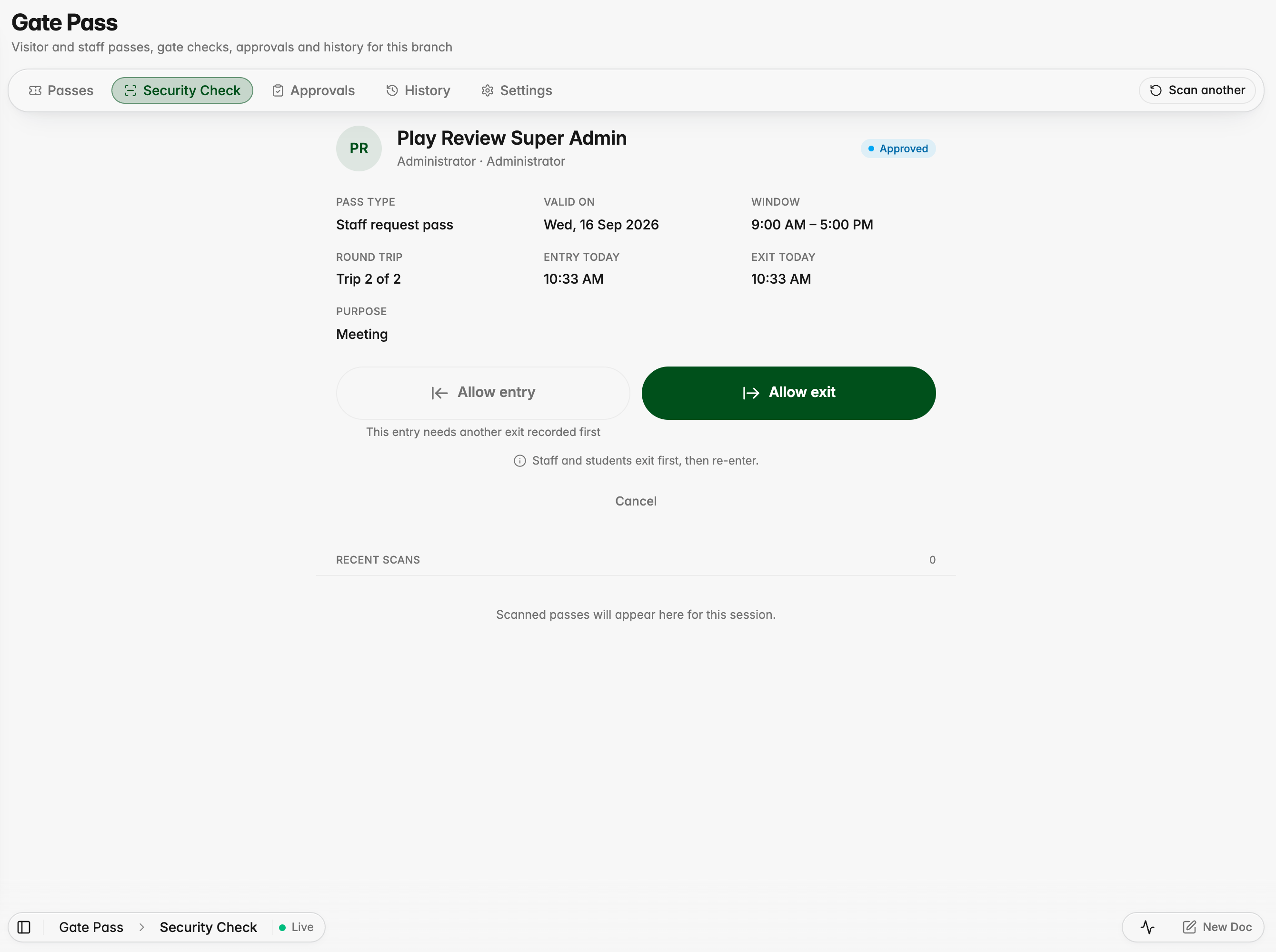Click the 'RECENT SCANS' heading
Viewport: 1276px width, 952px height.
[x=378, y=560]
